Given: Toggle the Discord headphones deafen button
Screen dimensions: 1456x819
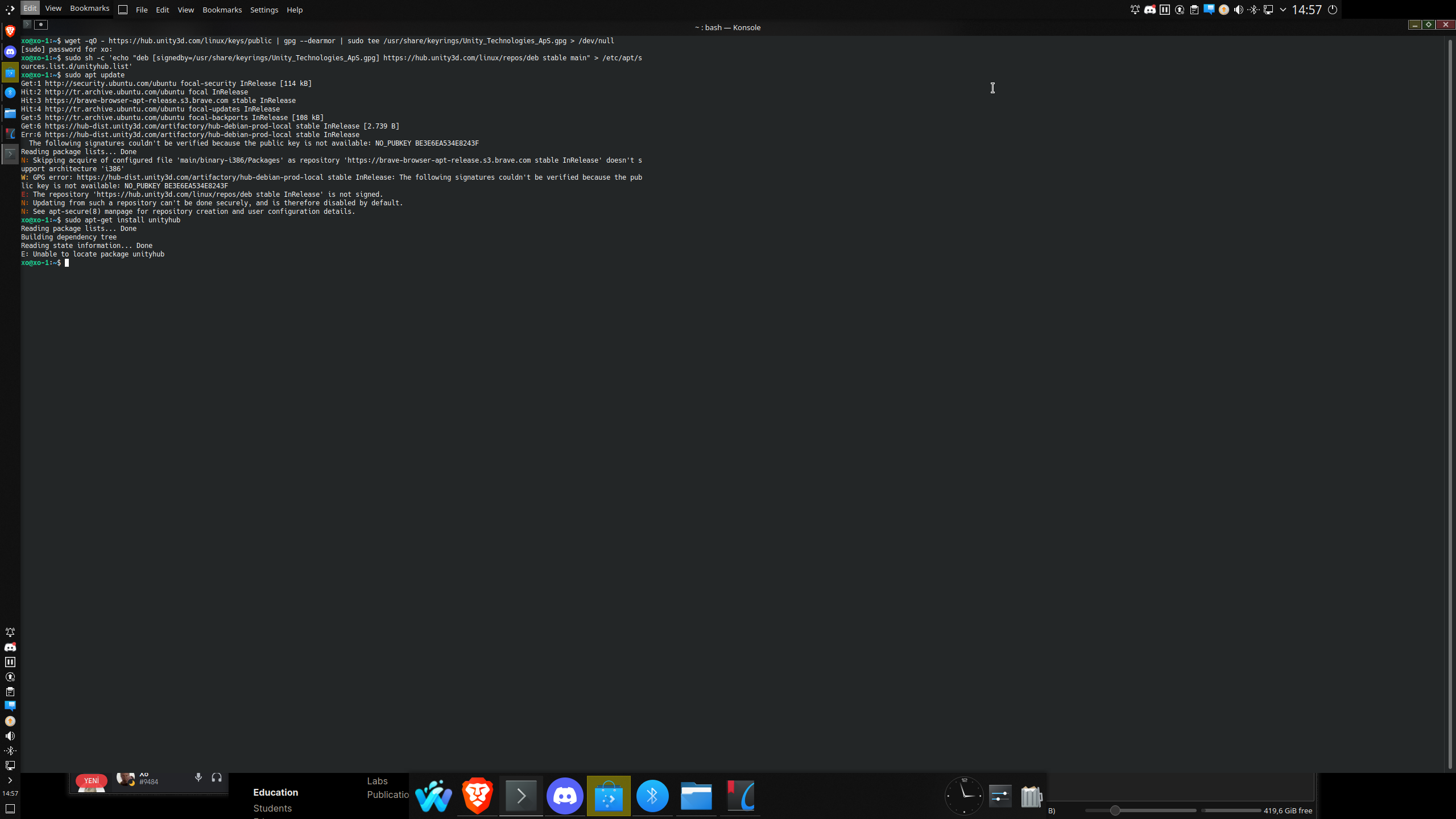Looking at the screenshot, I should (217, 777).
